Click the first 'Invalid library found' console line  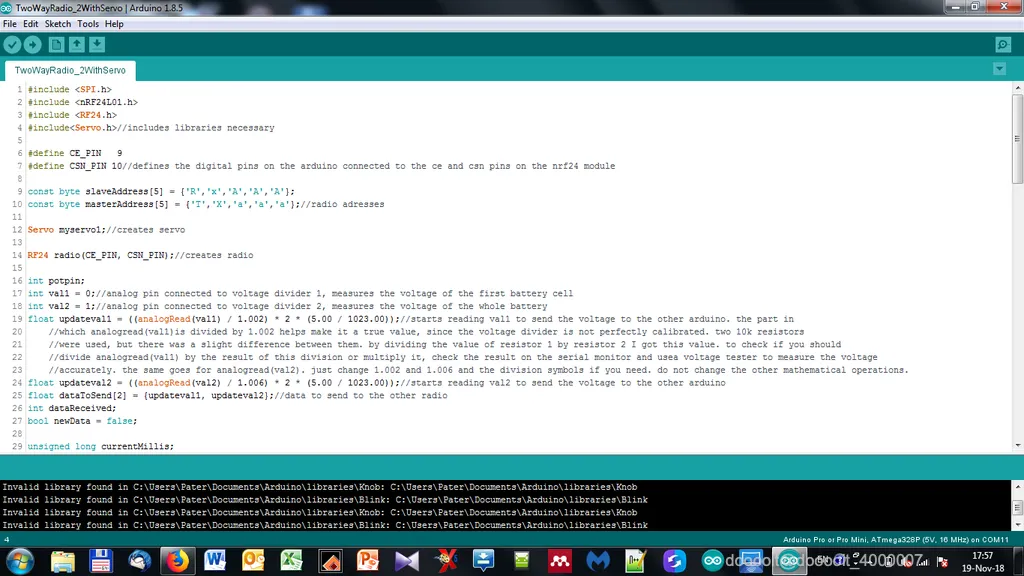[320, 487]
